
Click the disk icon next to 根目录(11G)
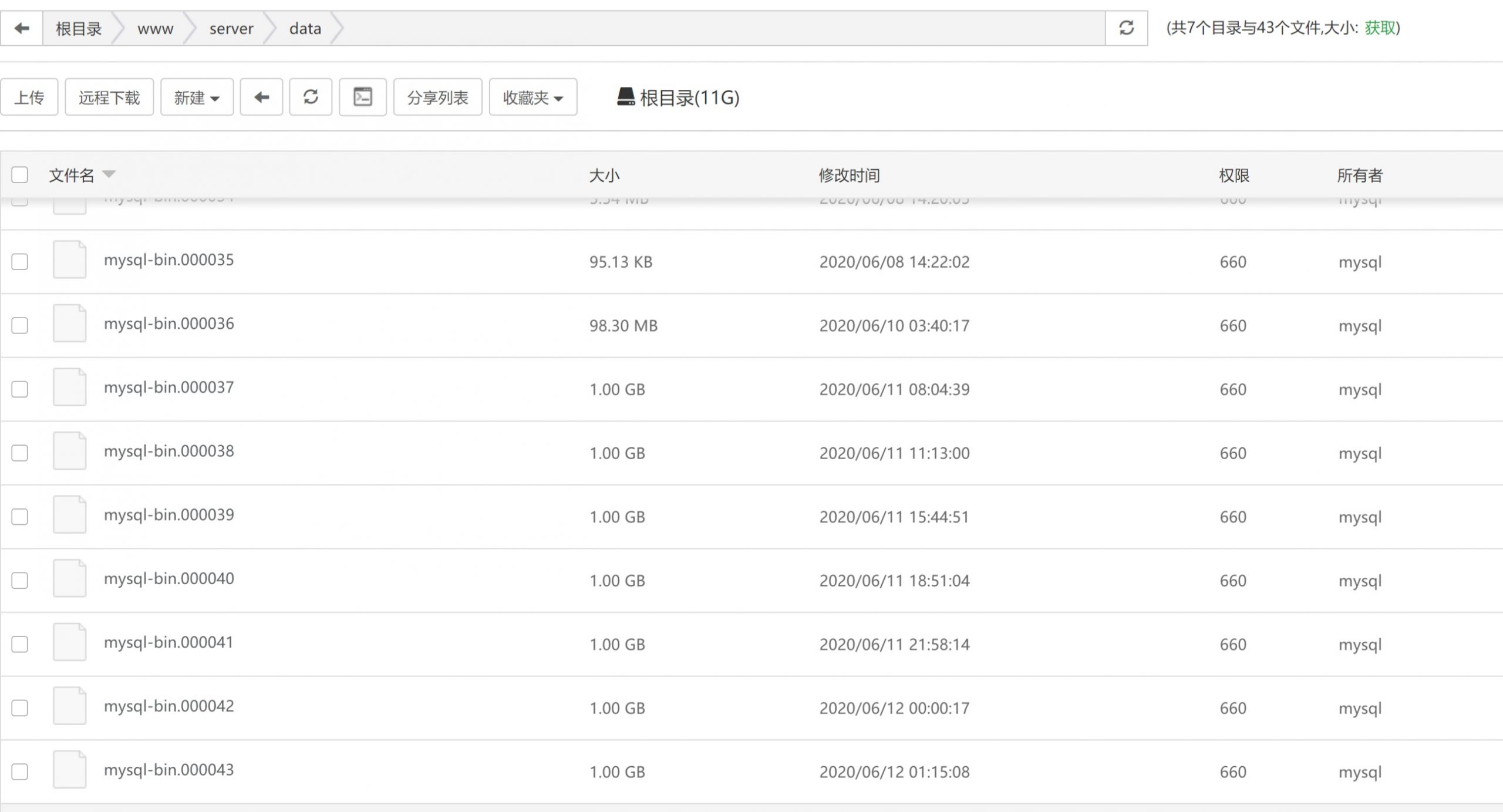(x=626, y=97)
